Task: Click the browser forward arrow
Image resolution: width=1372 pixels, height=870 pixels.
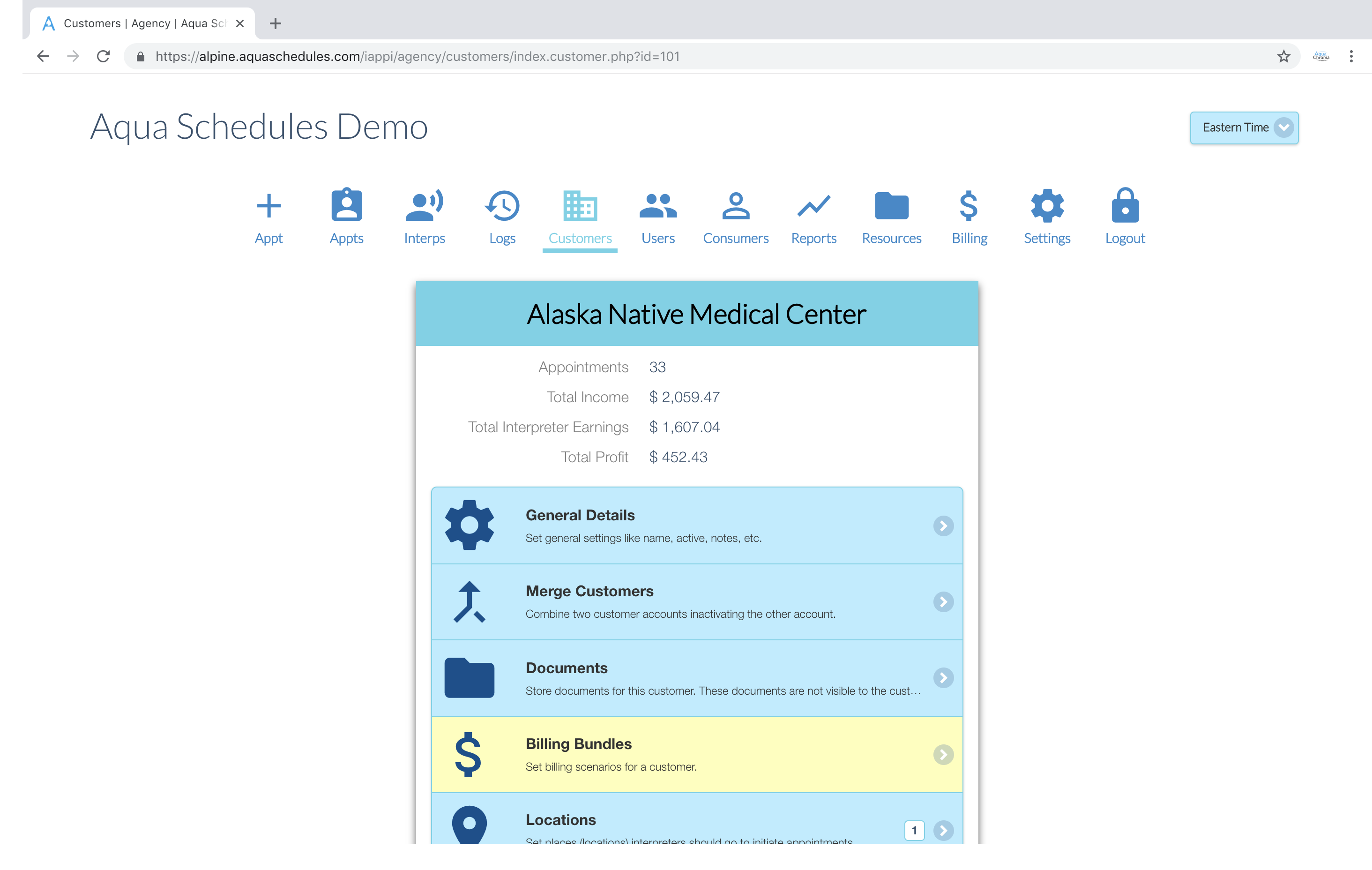Action: pos(73,56)
